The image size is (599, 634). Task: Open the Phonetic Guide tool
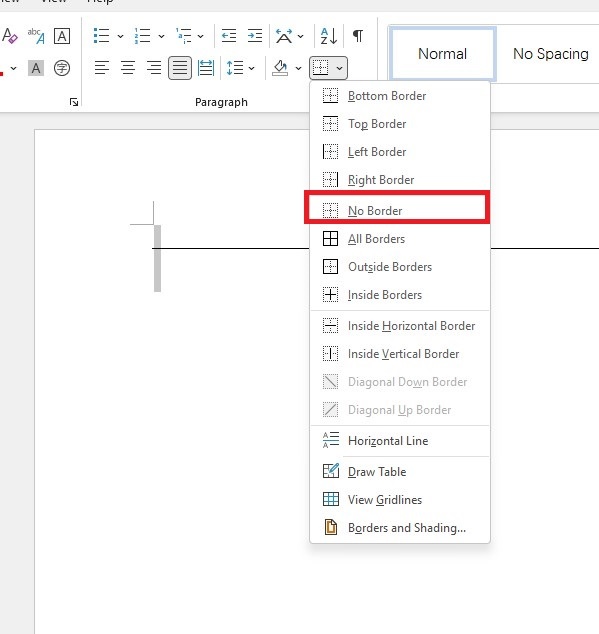pos(36,36)
